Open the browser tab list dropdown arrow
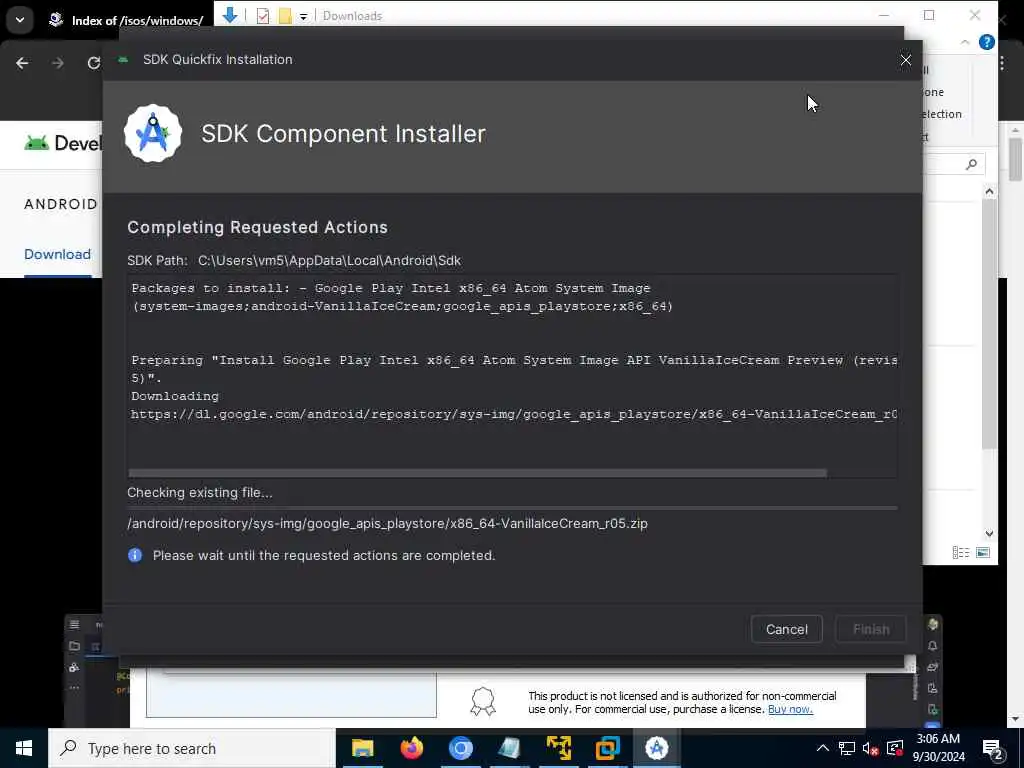Screen dimensions: 1024x768 click(20, 20)
